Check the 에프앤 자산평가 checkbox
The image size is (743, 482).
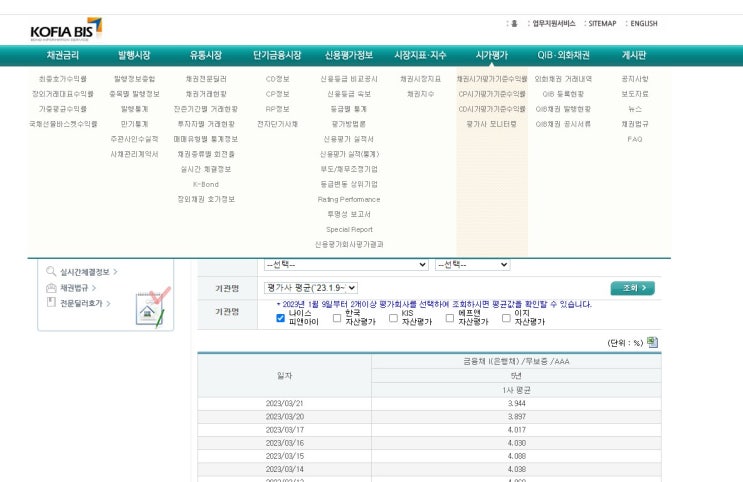click(x=450, y=318)
